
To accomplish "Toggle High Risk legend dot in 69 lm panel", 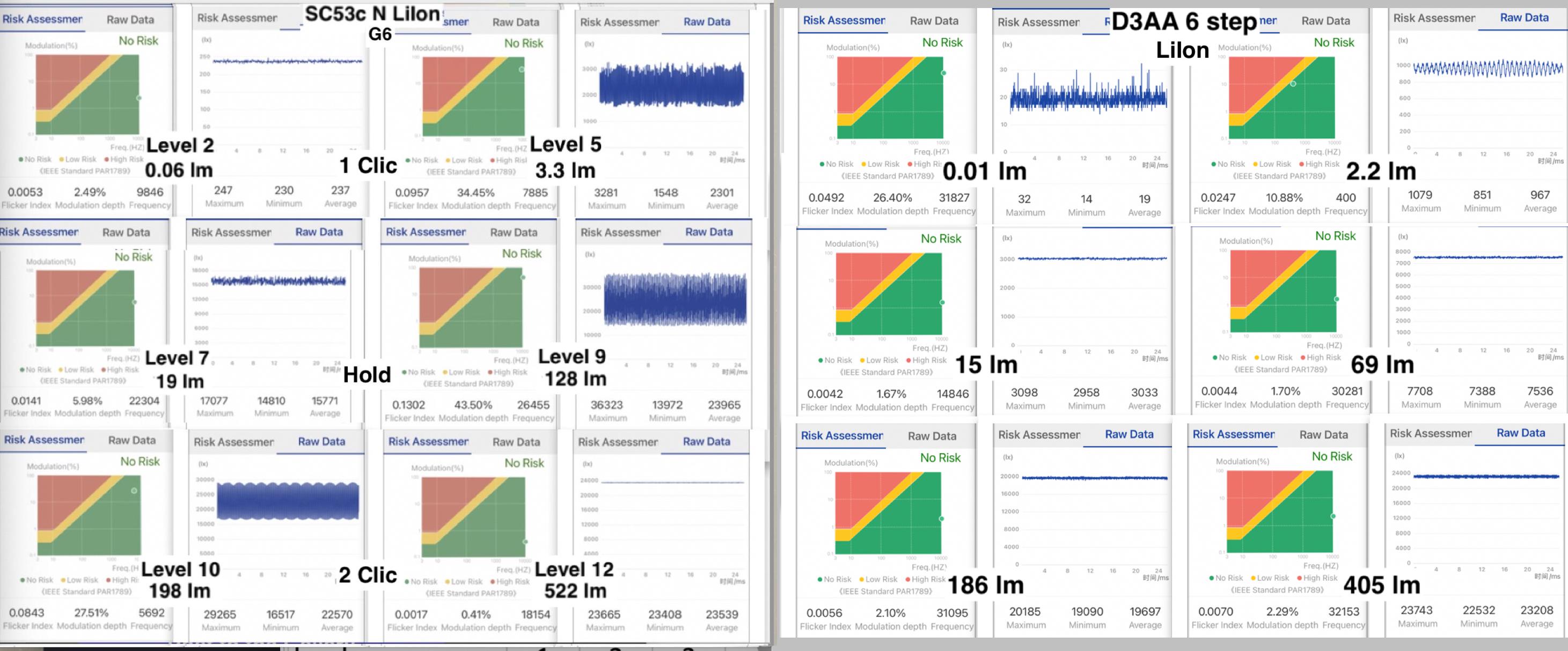I will point(1303,358).
